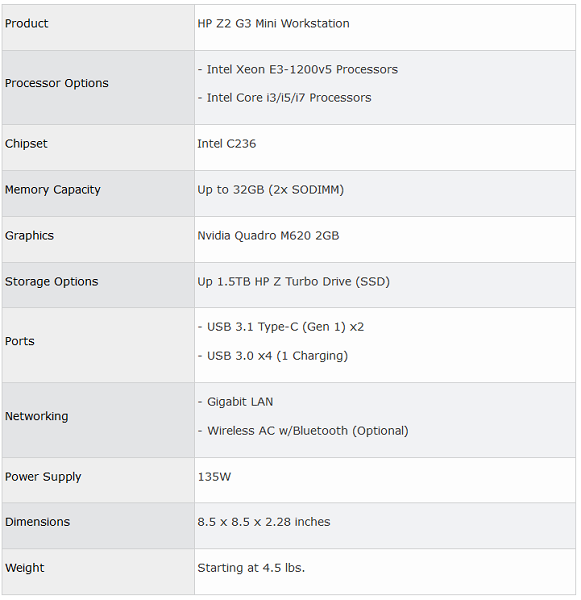
Task: Click the Storage Options label
Action: point(52,282)
